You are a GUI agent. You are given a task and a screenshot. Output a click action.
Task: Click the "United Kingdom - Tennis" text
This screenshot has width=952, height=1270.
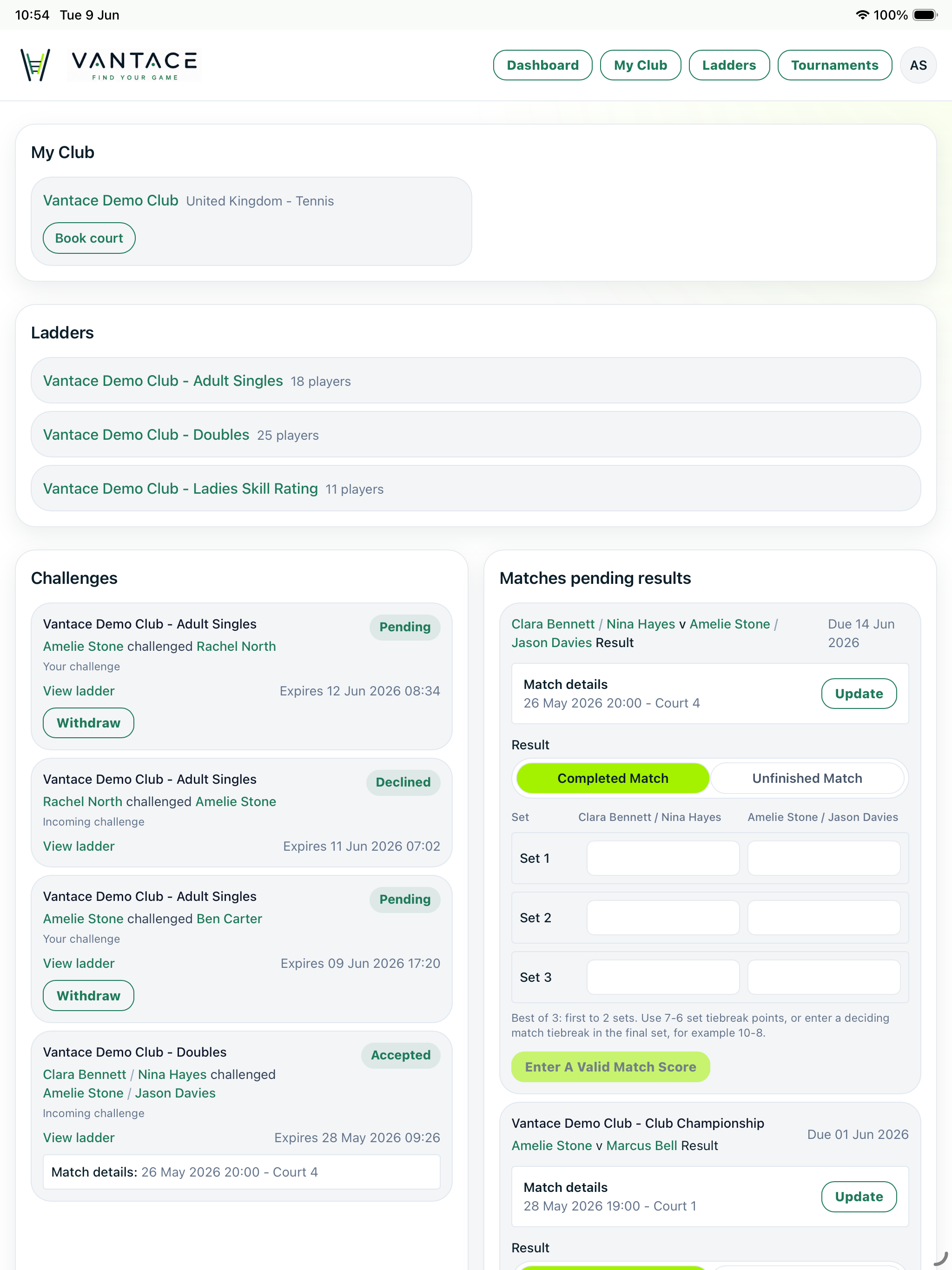(x=260, y=201)
